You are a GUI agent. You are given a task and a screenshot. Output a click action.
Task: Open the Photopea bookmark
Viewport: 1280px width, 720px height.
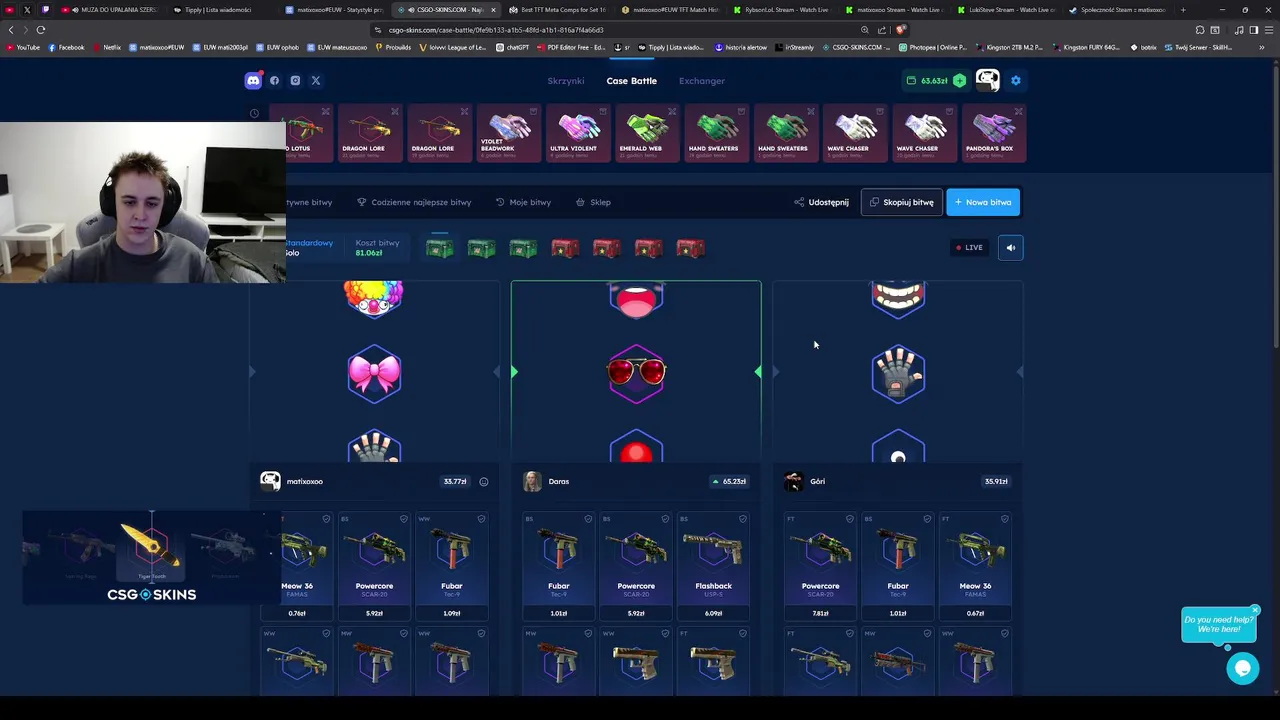[933, 47]
